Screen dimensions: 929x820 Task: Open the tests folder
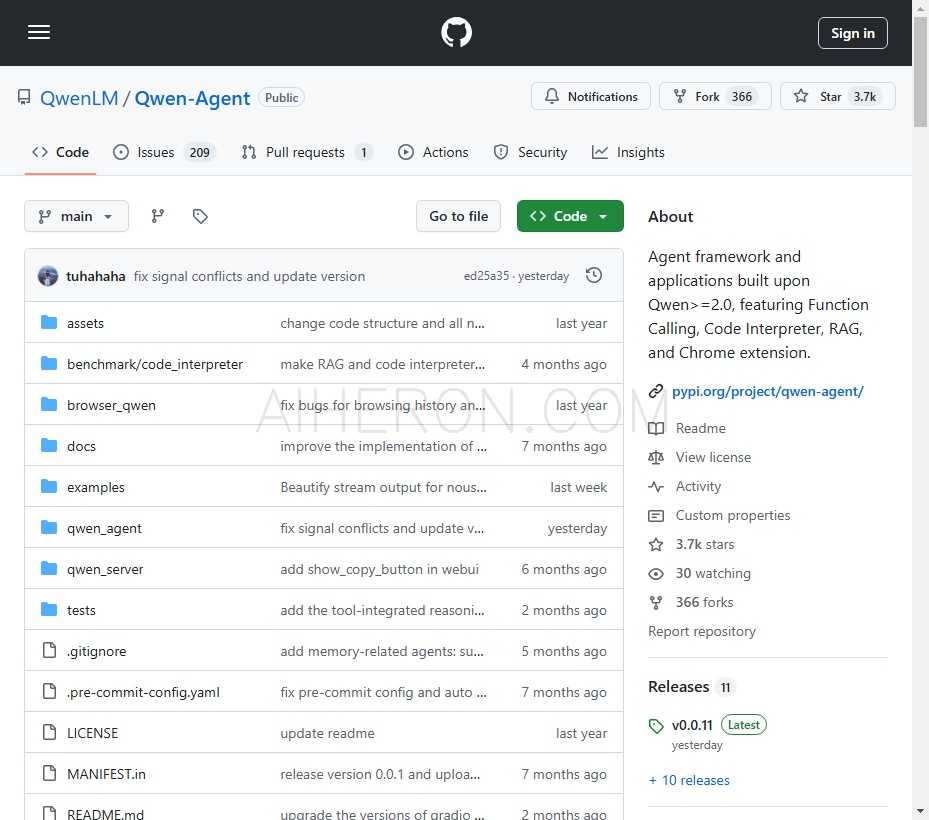pos(81,610)
